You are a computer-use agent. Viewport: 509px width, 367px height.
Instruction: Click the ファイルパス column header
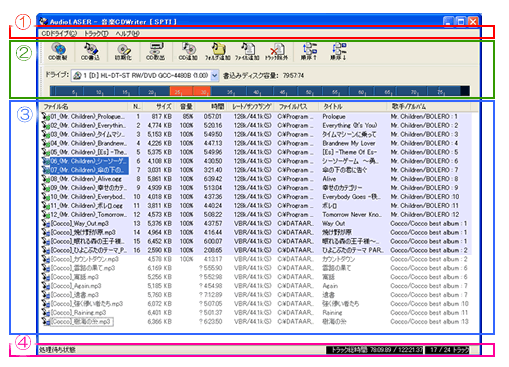tap(296, 107)
